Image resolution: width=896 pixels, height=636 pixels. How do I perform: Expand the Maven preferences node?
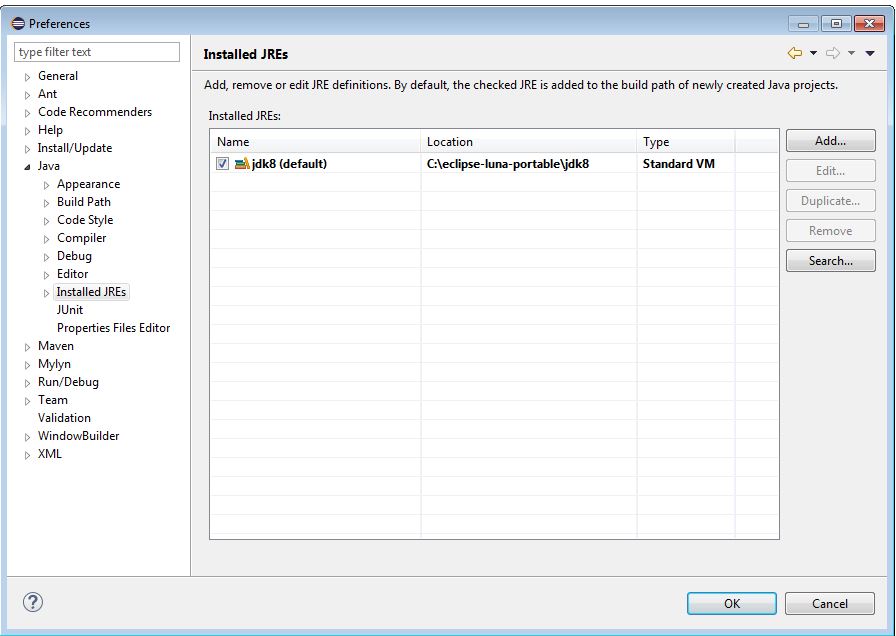click(x=28, y=347)
